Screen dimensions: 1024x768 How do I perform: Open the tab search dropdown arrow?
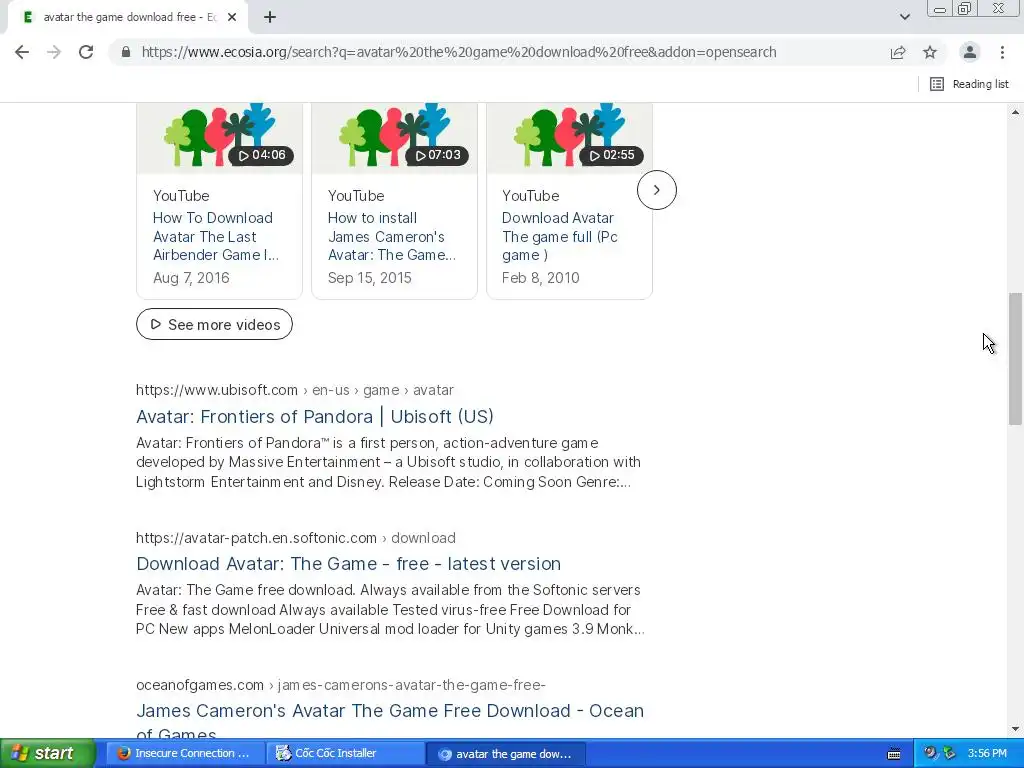[x=904, y=17]
